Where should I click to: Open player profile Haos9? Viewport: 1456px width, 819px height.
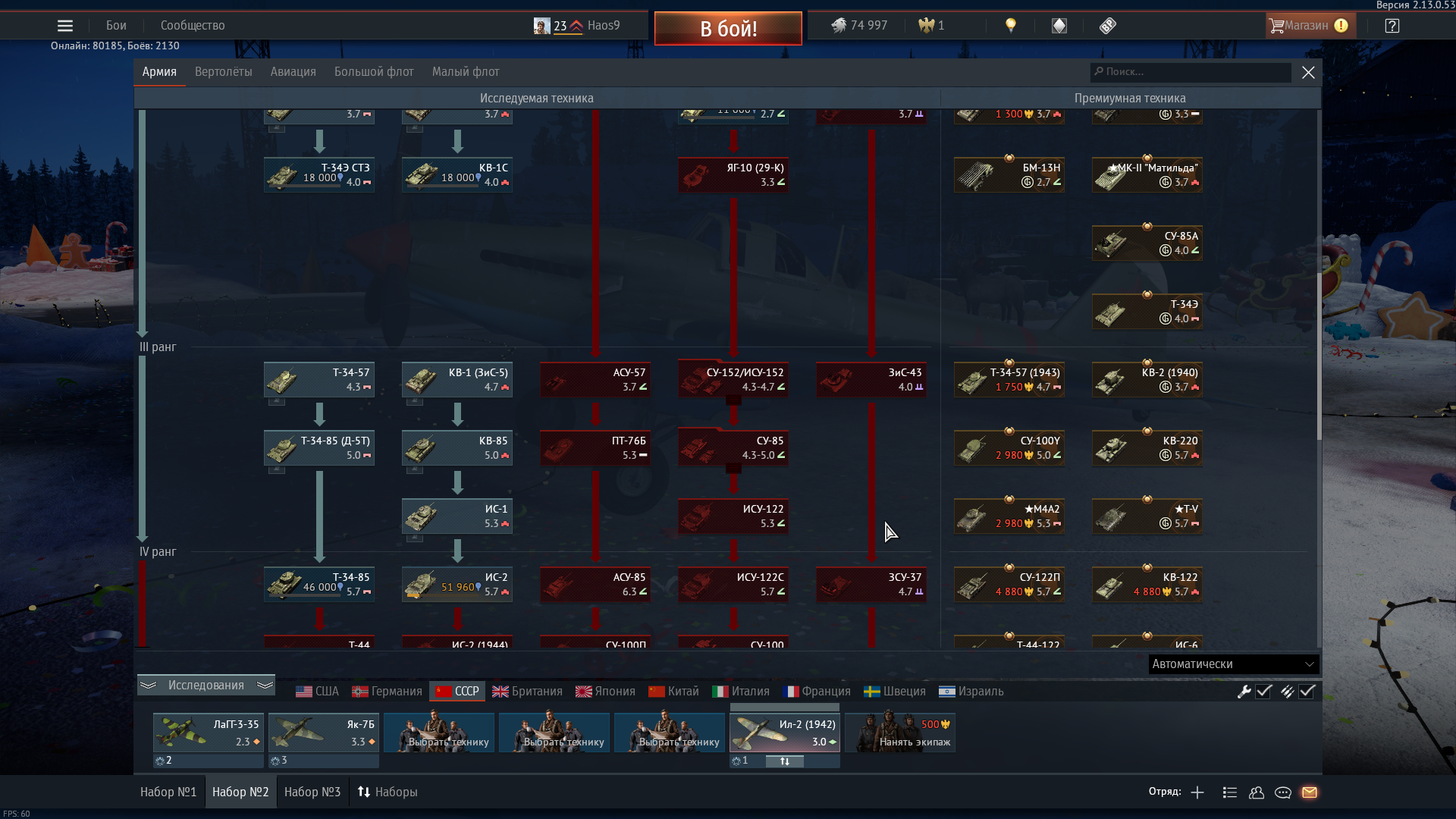click(x=577, y=26)
